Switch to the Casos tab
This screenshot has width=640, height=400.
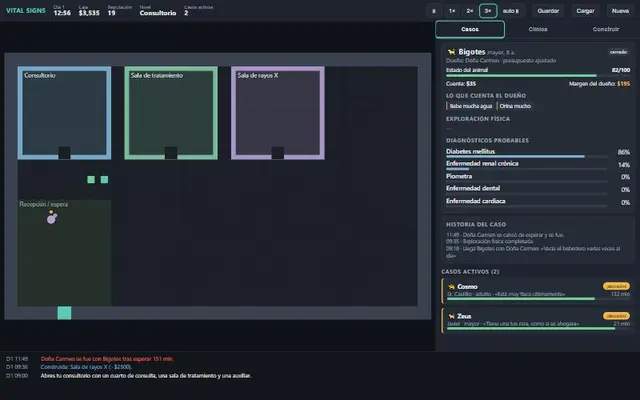(x=470, y=29)
